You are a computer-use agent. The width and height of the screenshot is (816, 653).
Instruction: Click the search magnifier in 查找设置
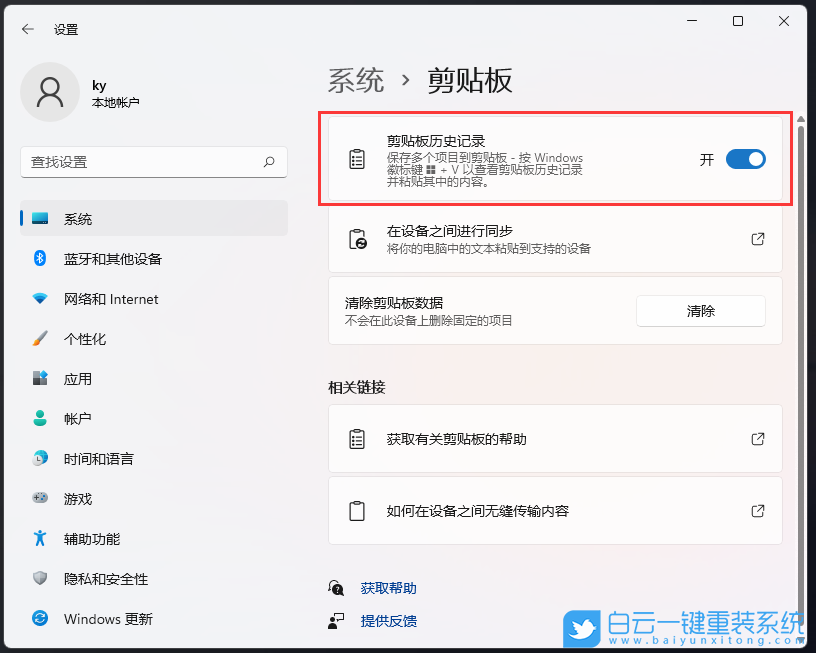pos(269,162)
